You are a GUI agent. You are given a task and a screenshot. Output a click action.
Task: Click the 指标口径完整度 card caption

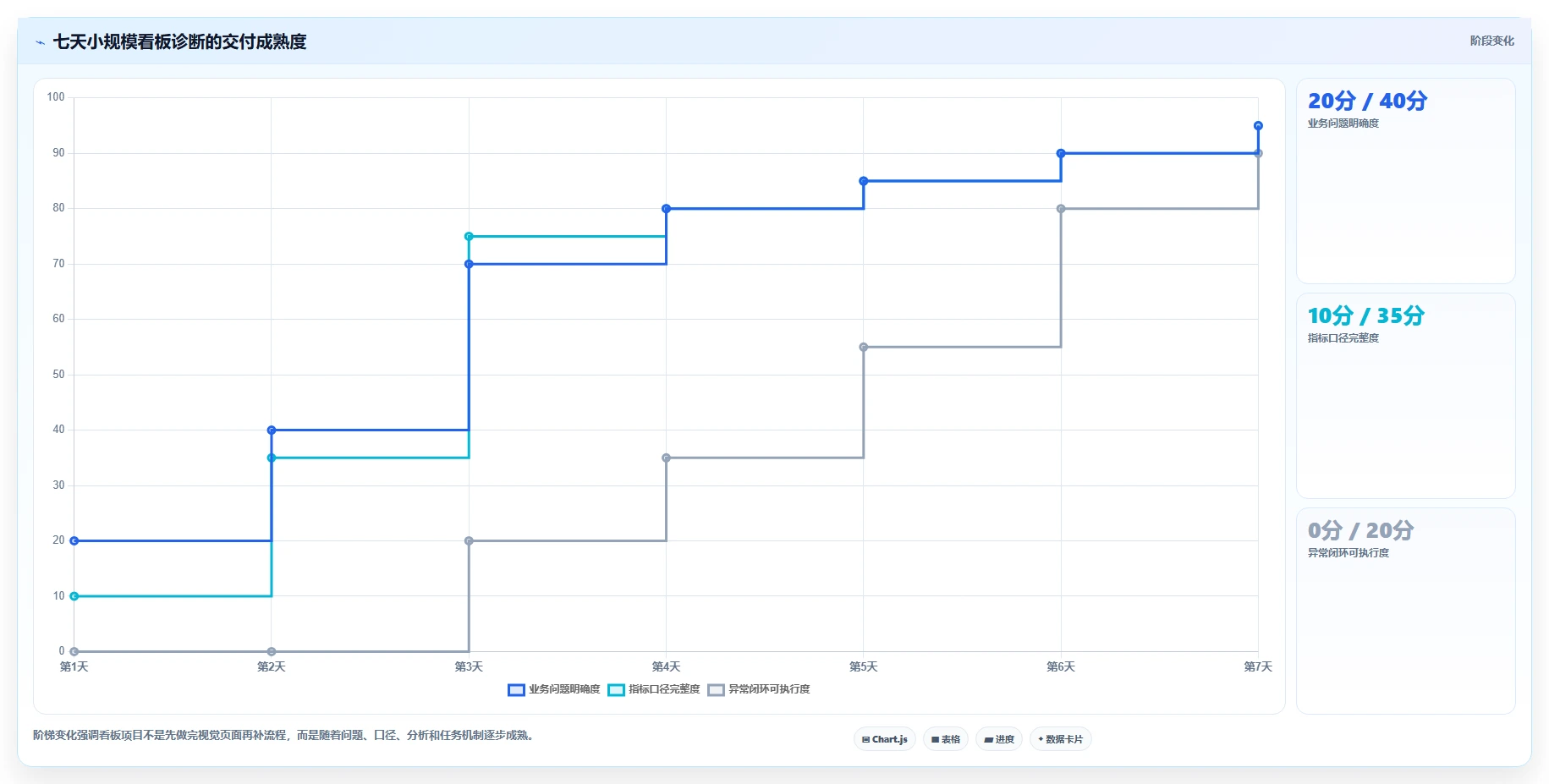click(1343, 338)
